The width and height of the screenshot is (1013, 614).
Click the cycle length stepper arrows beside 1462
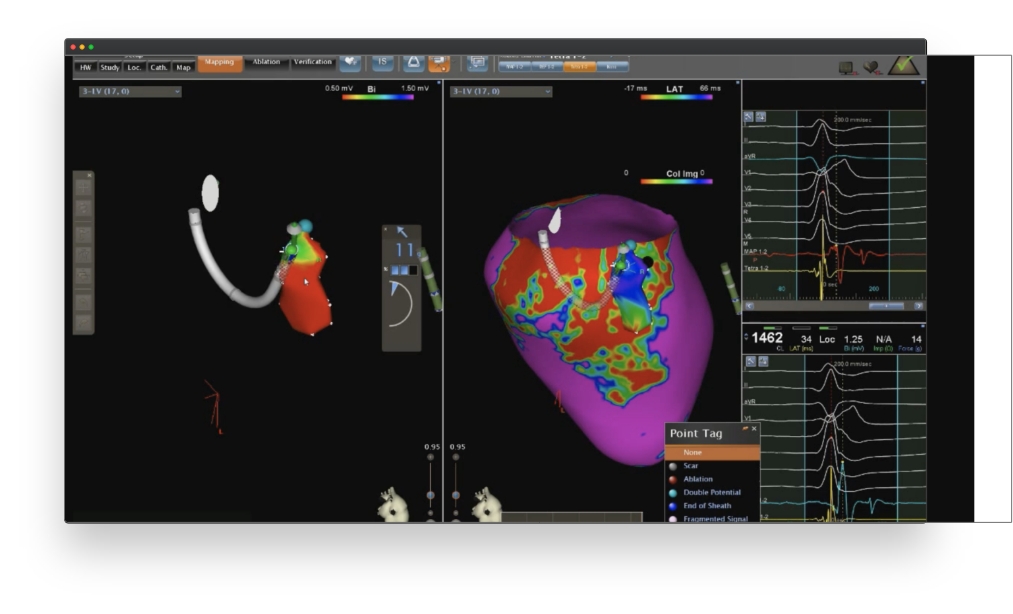click(746, 338)
